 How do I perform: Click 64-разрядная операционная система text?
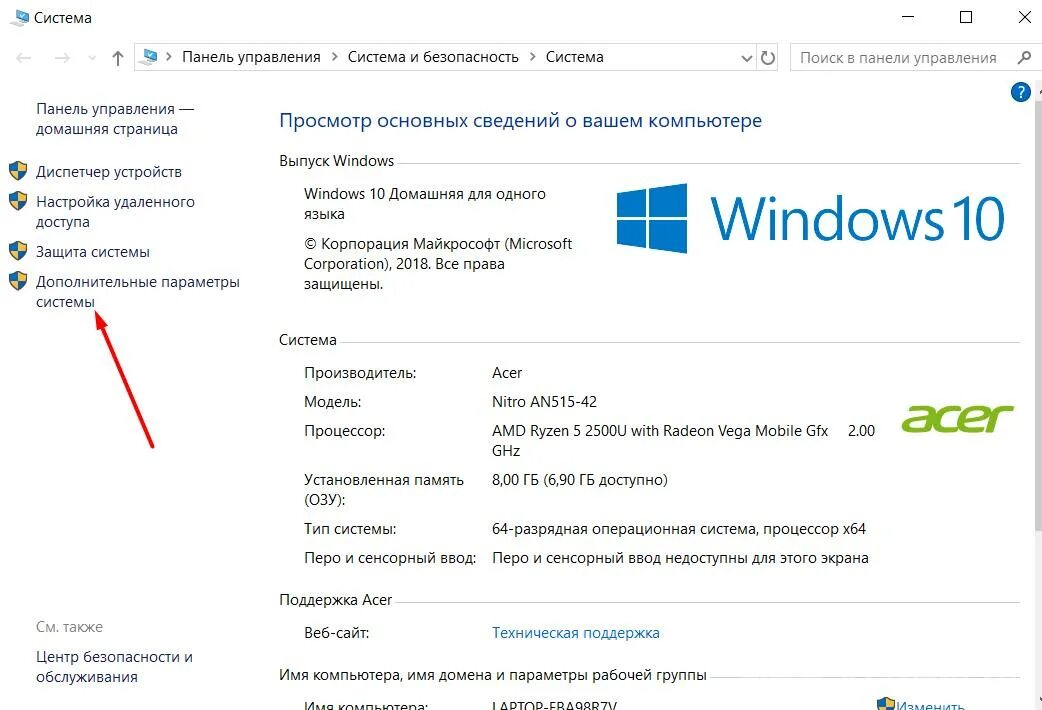pyautogui.click(x=678, y=529)
